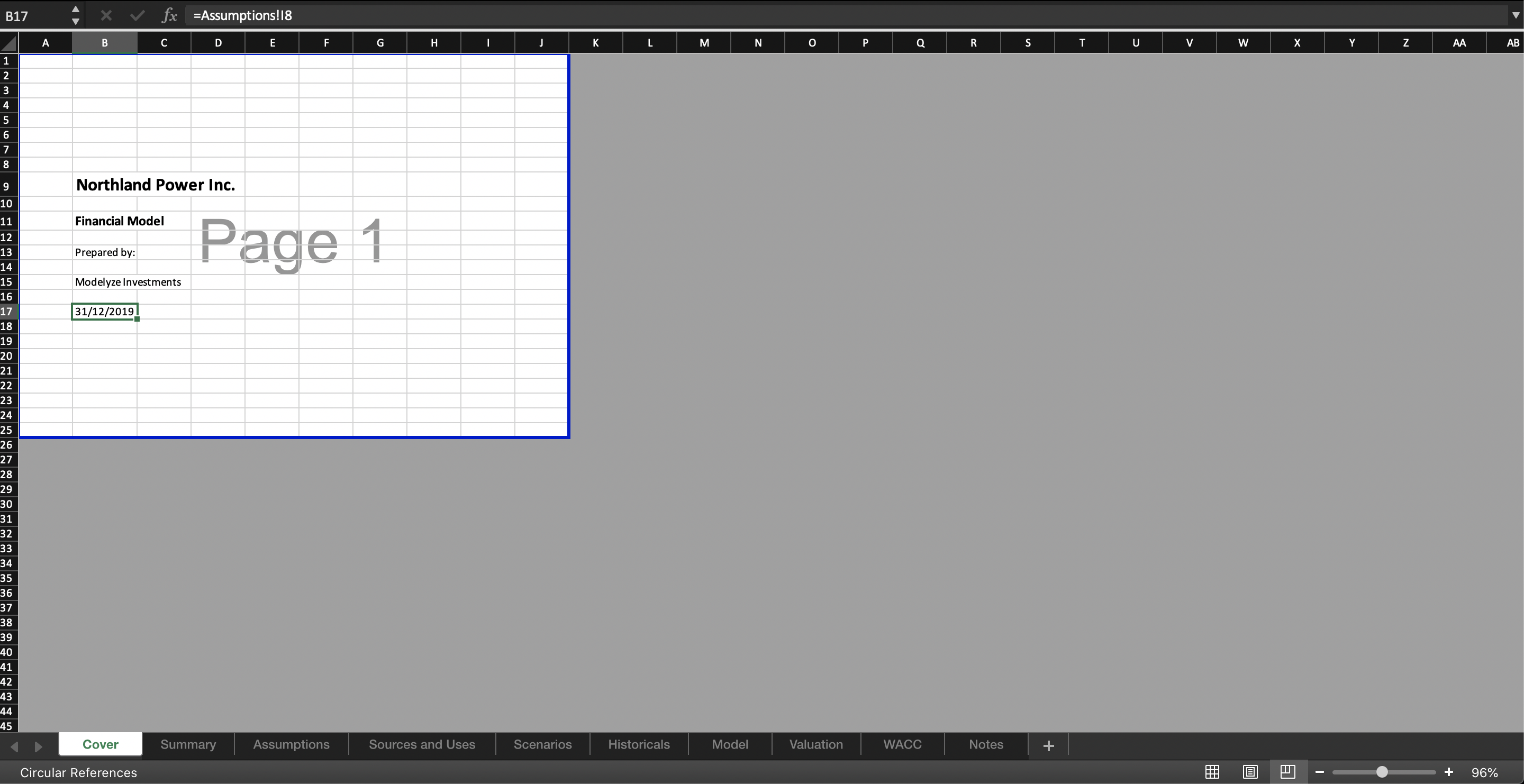
Task: Switch to Normal view in status bar
Action: (x=1212, y=772)
